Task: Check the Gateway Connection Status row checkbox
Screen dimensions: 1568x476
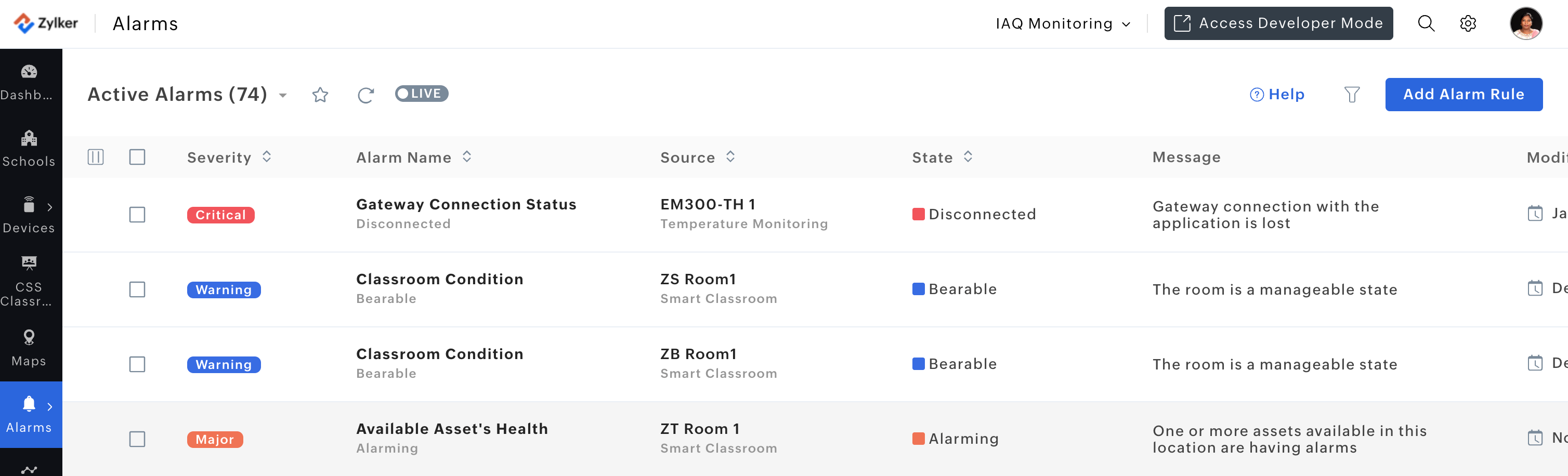Action: [x=138, y=215]
